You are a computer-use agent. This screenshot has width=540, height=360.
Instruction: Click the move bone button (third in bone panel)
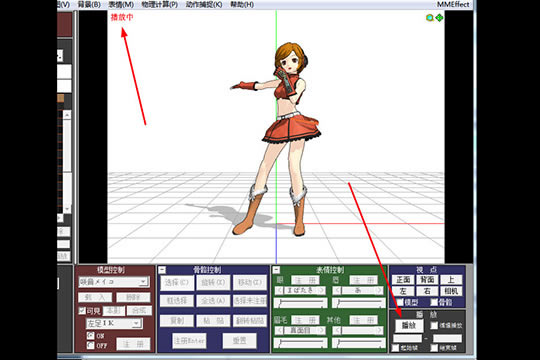tap(250, 282)
